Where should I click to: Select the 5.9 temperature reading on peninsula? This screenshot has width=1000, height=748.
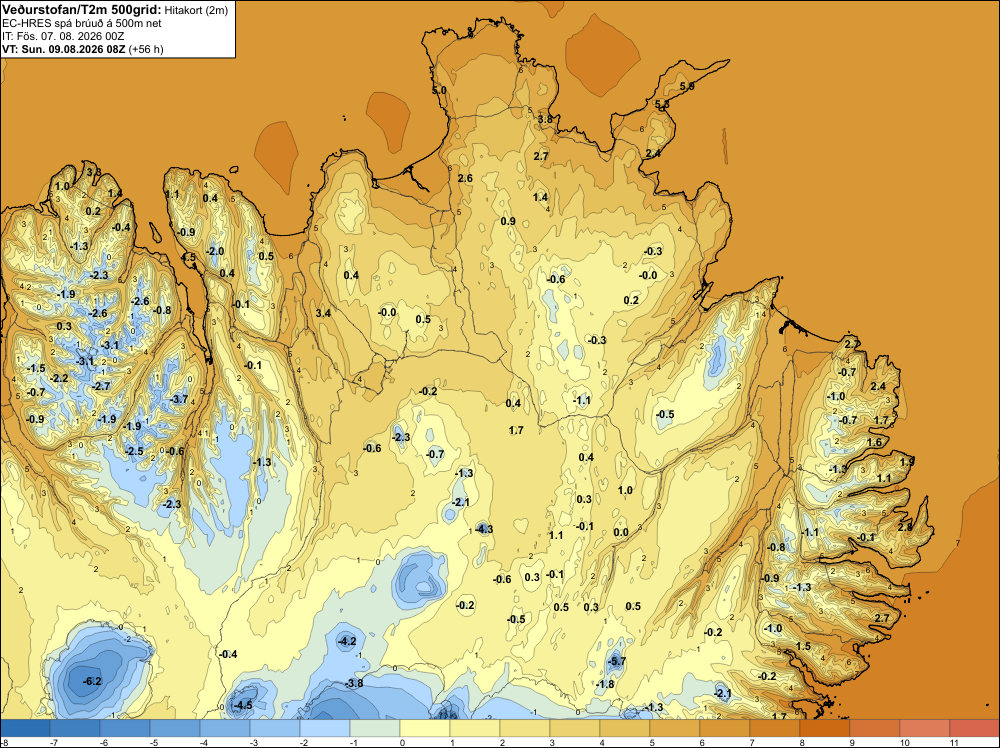[687, 86]
